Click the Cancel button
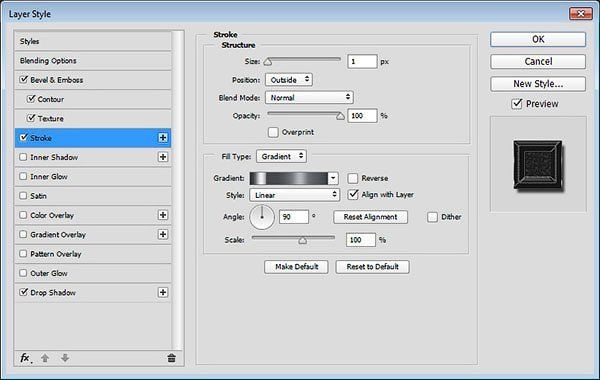This screenshot has width=600, height=380. tap(538, 61)
